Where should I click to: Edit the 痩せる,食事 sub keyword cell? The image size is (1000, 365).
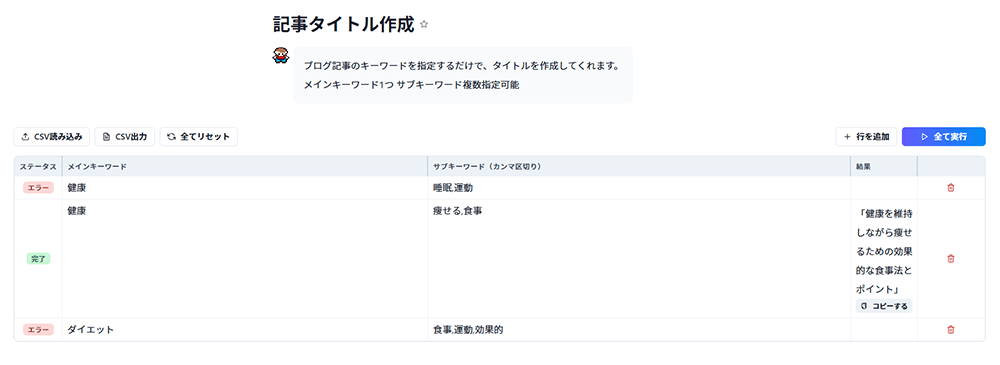pyautogui.click(x=639, y=258)
